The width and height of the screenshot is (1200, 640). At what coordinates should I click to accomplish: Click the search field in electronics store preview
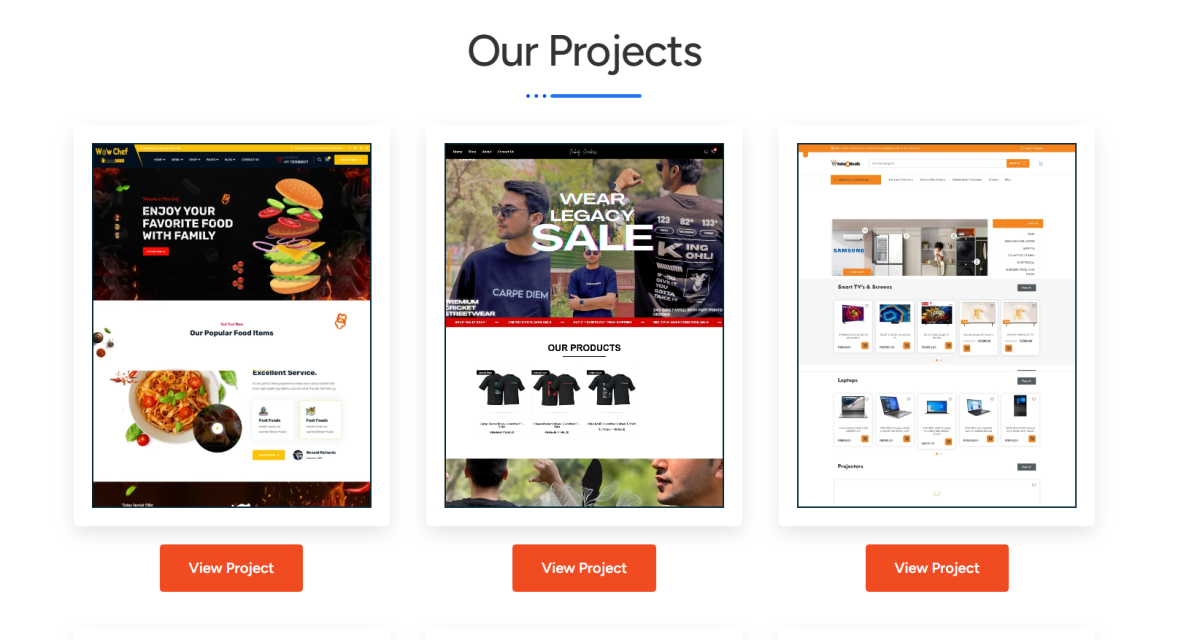point(937,163)
